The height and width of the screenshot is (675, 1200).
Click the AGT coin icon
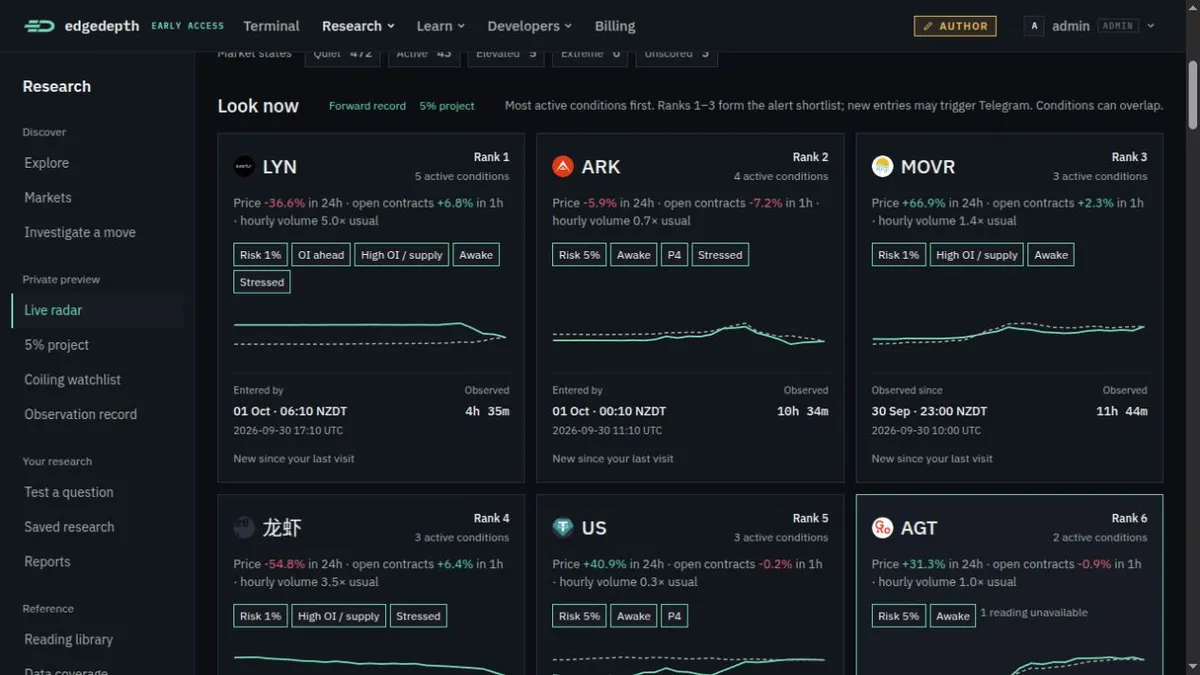(x=882, y=528)
